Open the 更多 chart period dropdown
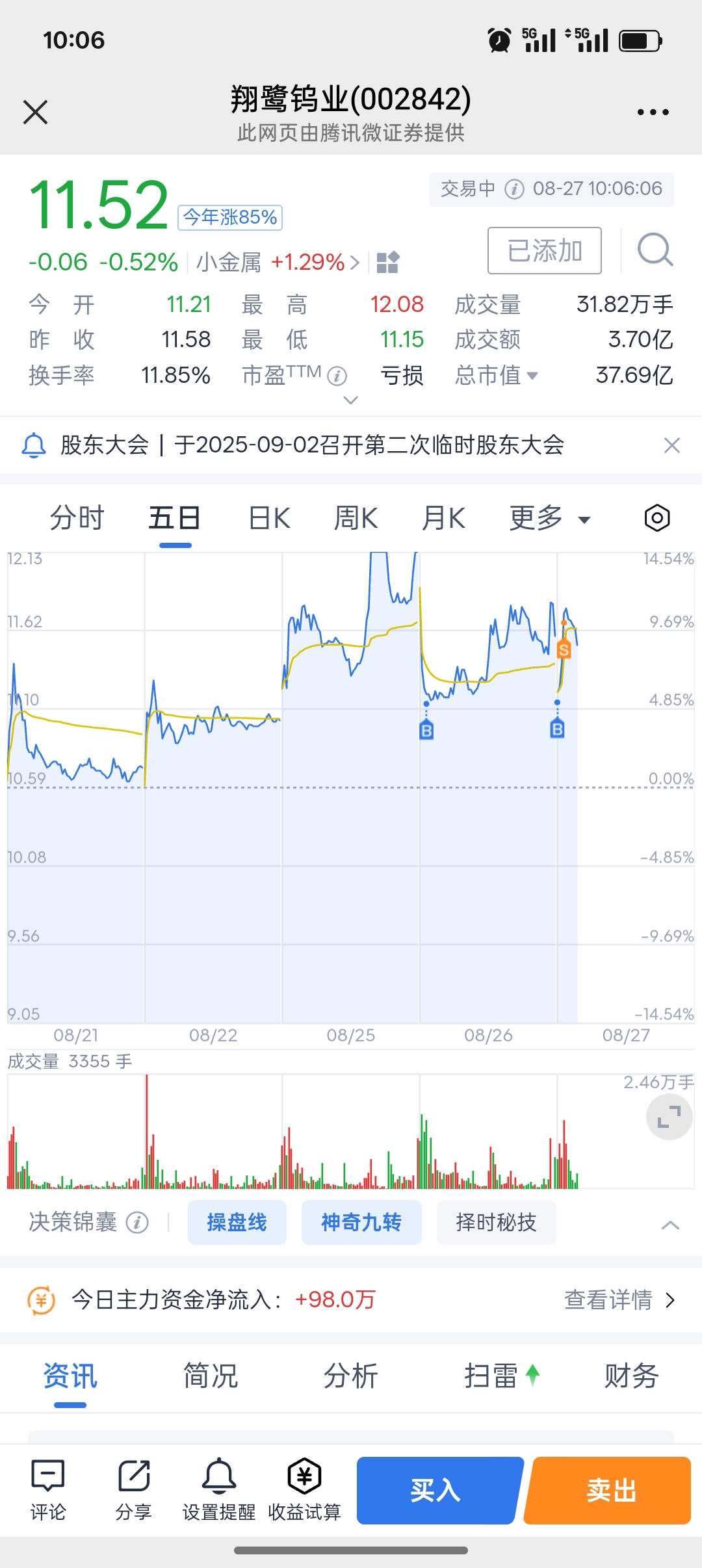 (550, 518)
